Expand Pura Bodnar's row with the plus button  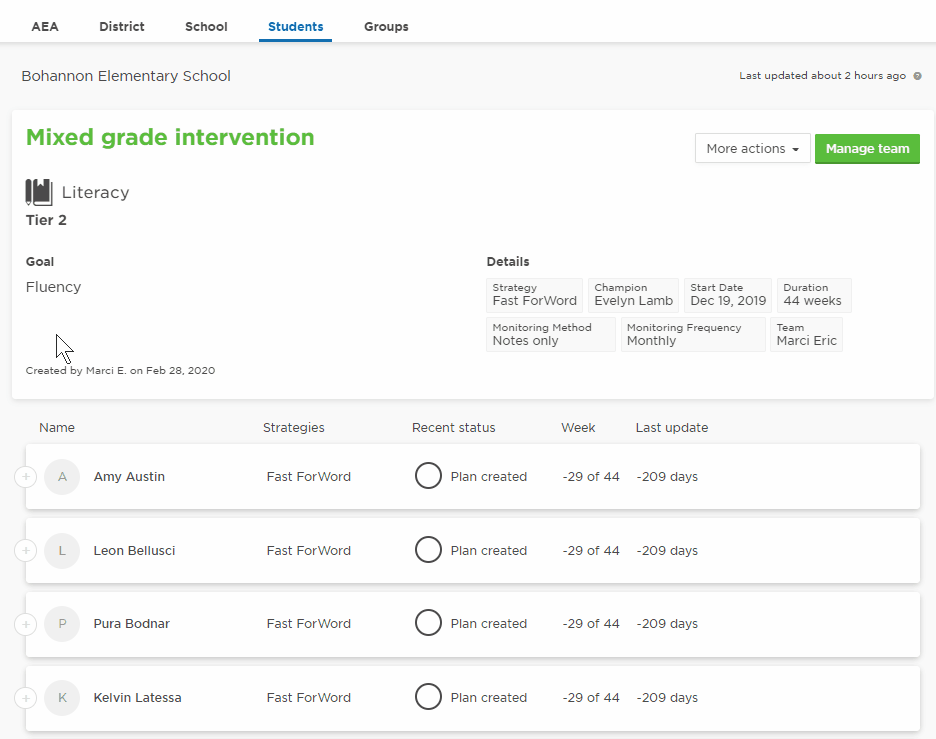click(26, 624)
